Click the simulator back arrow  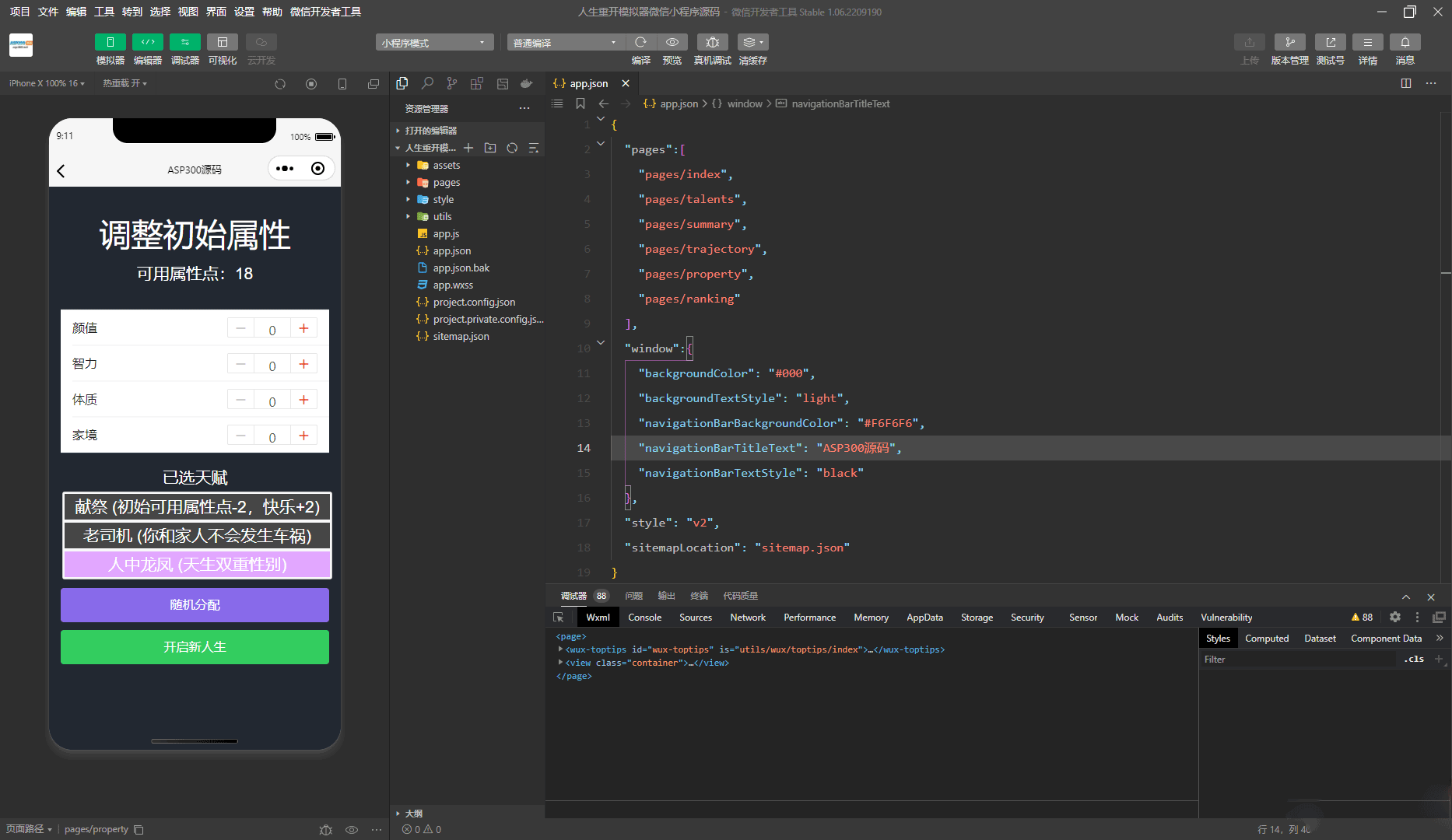pos(61,170)
